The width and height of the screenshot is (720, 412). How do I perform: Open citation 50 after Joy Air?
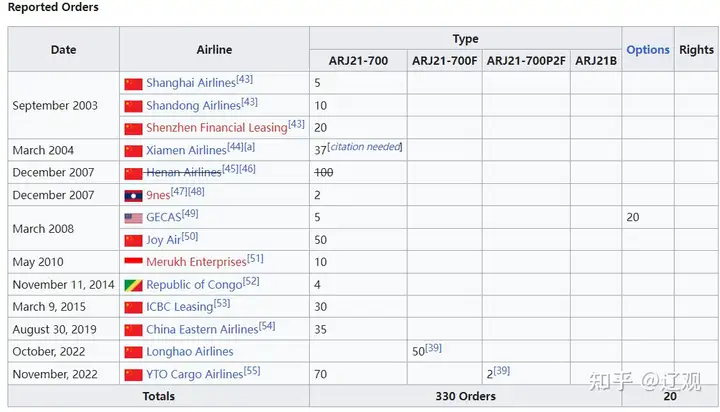click(x=190, y=236)
